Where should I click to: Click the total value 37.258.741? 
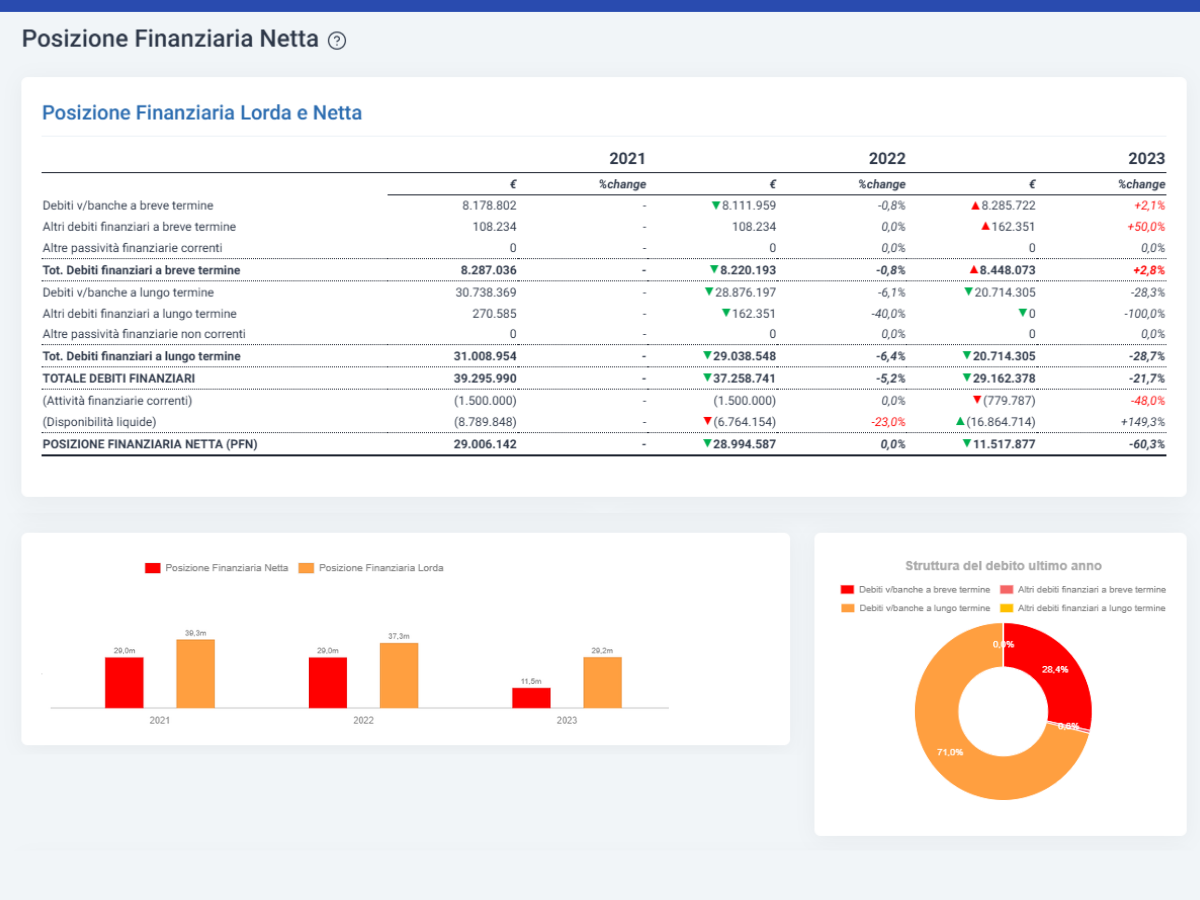pyautogui.click(x=745, y=379)
